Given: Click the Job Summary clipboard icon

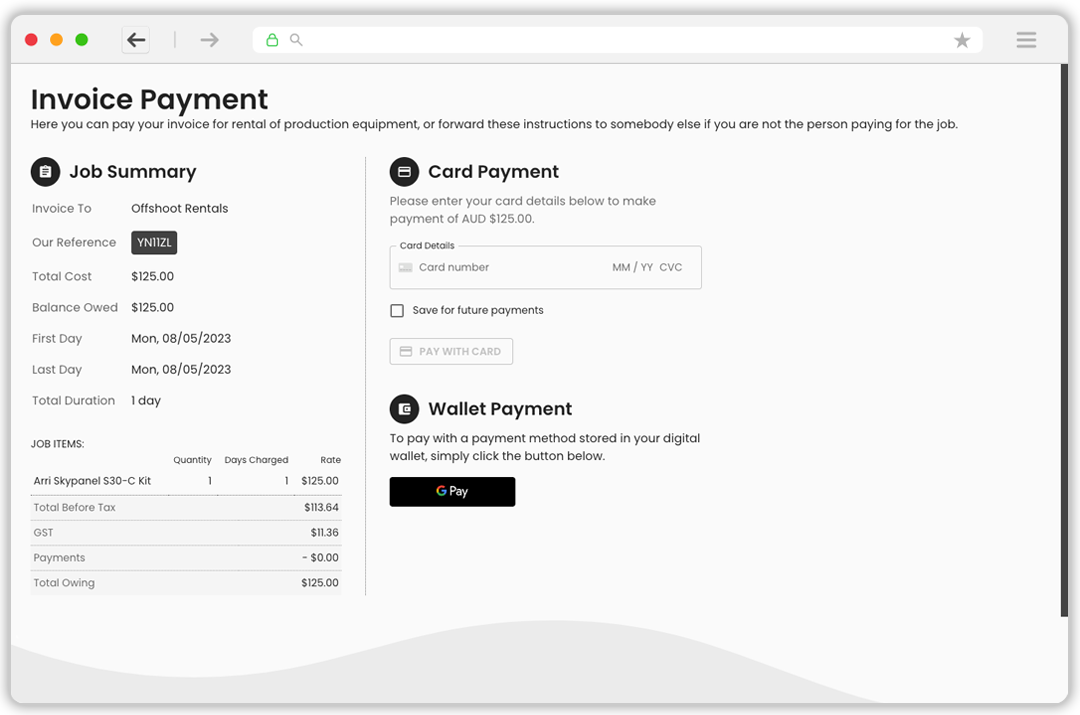Looking at the screenshot, I should click(45, 172).
